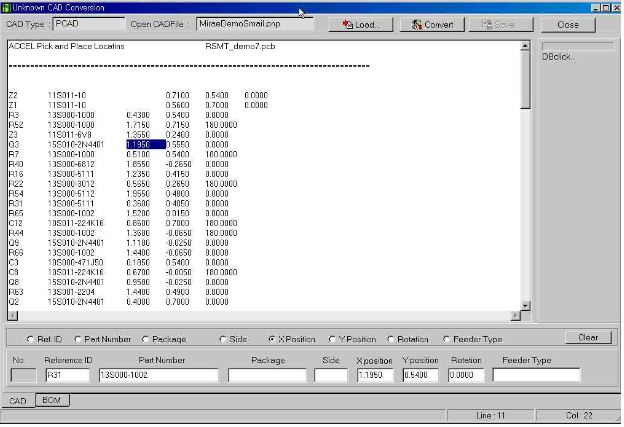Click the vertical scrollbar up arrow
The height and width of the screenshot is (427, 624).
point(525,46)
